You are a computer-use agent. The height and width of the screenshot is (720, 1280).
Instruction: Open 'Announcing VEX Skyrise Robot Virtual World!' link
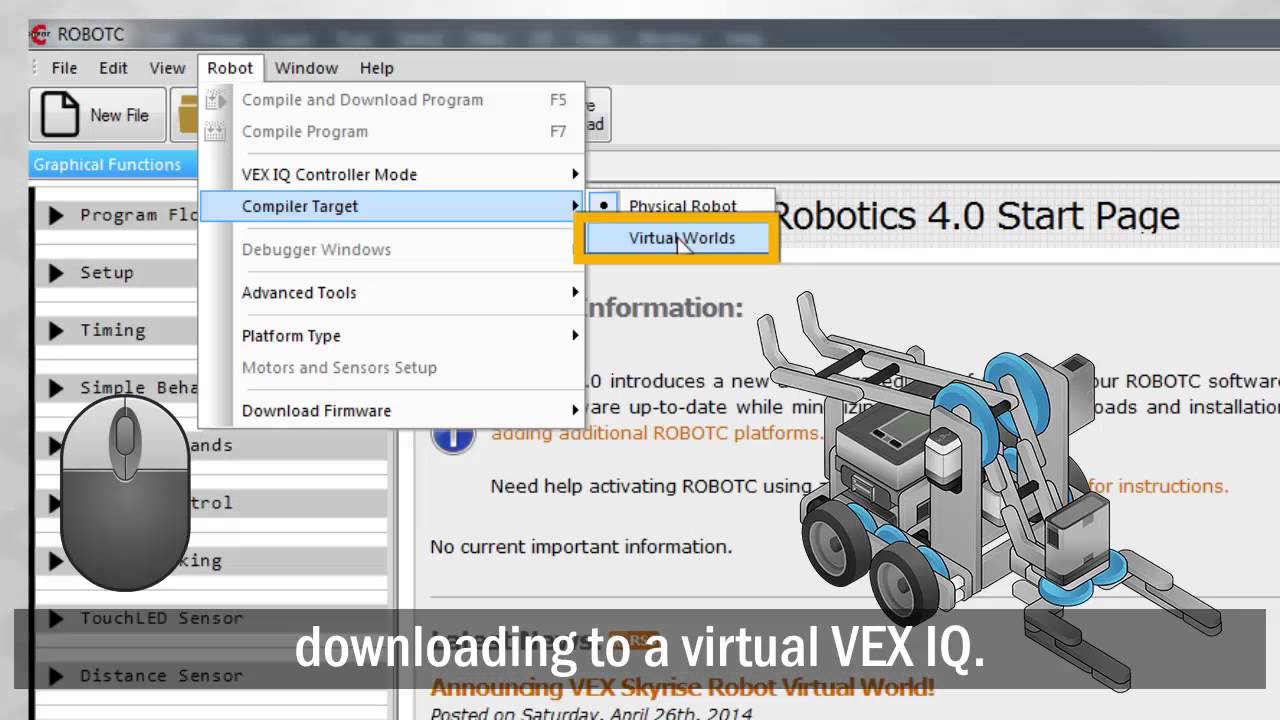682,688
